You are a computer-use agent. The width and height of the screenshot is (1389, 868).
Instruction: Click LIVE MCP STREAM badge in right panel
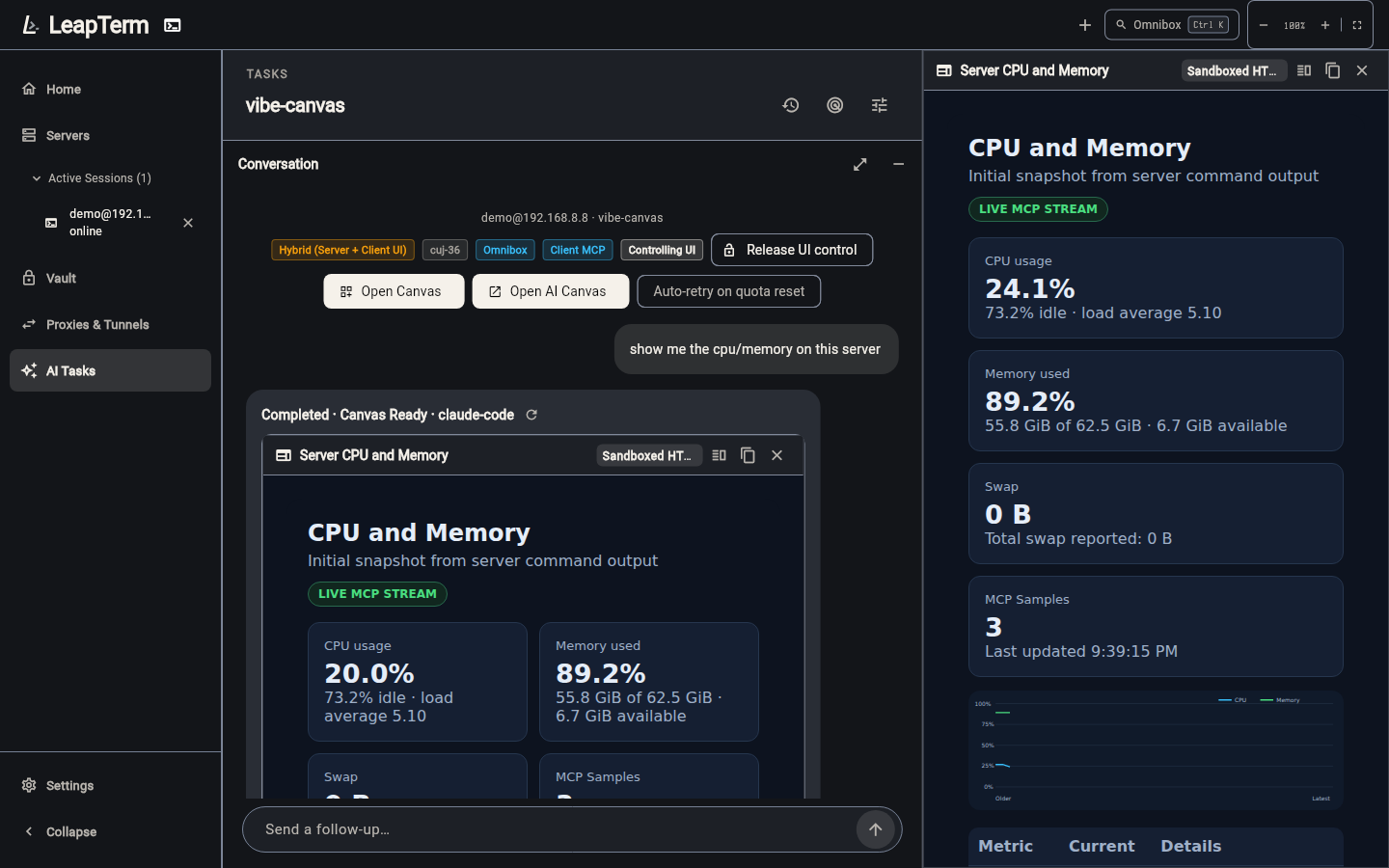coord(1038,209)
